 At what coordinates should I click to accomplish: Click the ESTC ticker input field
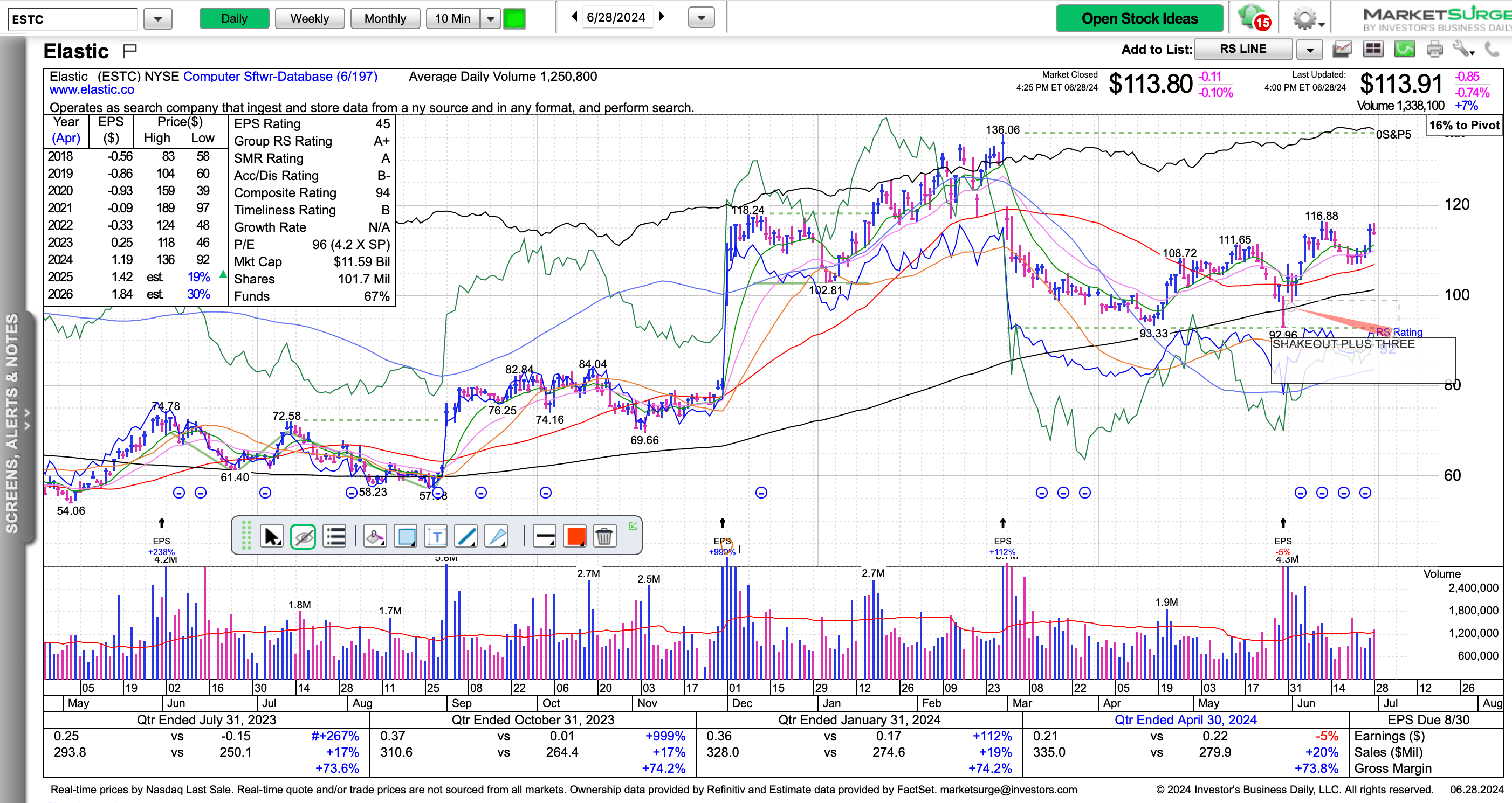(72, 19)
